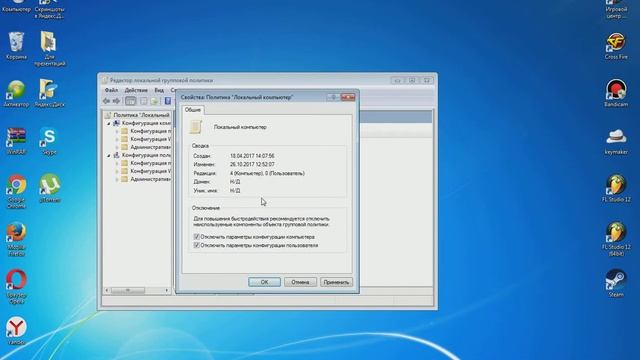Image resolution: width=640 pixels, height=360 pixels.
Task: Open the Для презентаций folder on desktop
Action: pos(49,48)
